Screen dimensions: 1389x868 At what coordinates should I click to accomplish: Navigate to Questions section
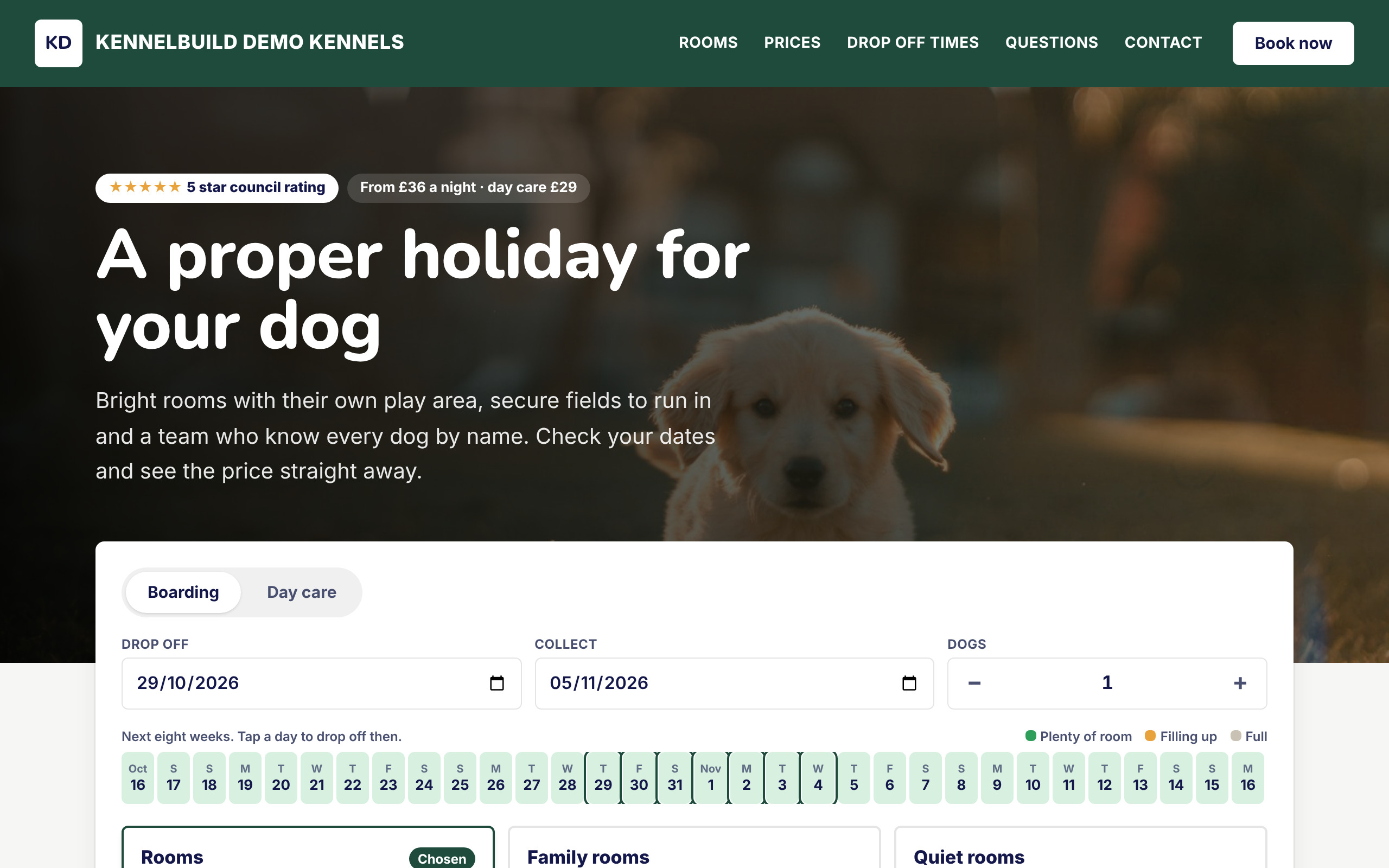tap(1051, 42)
